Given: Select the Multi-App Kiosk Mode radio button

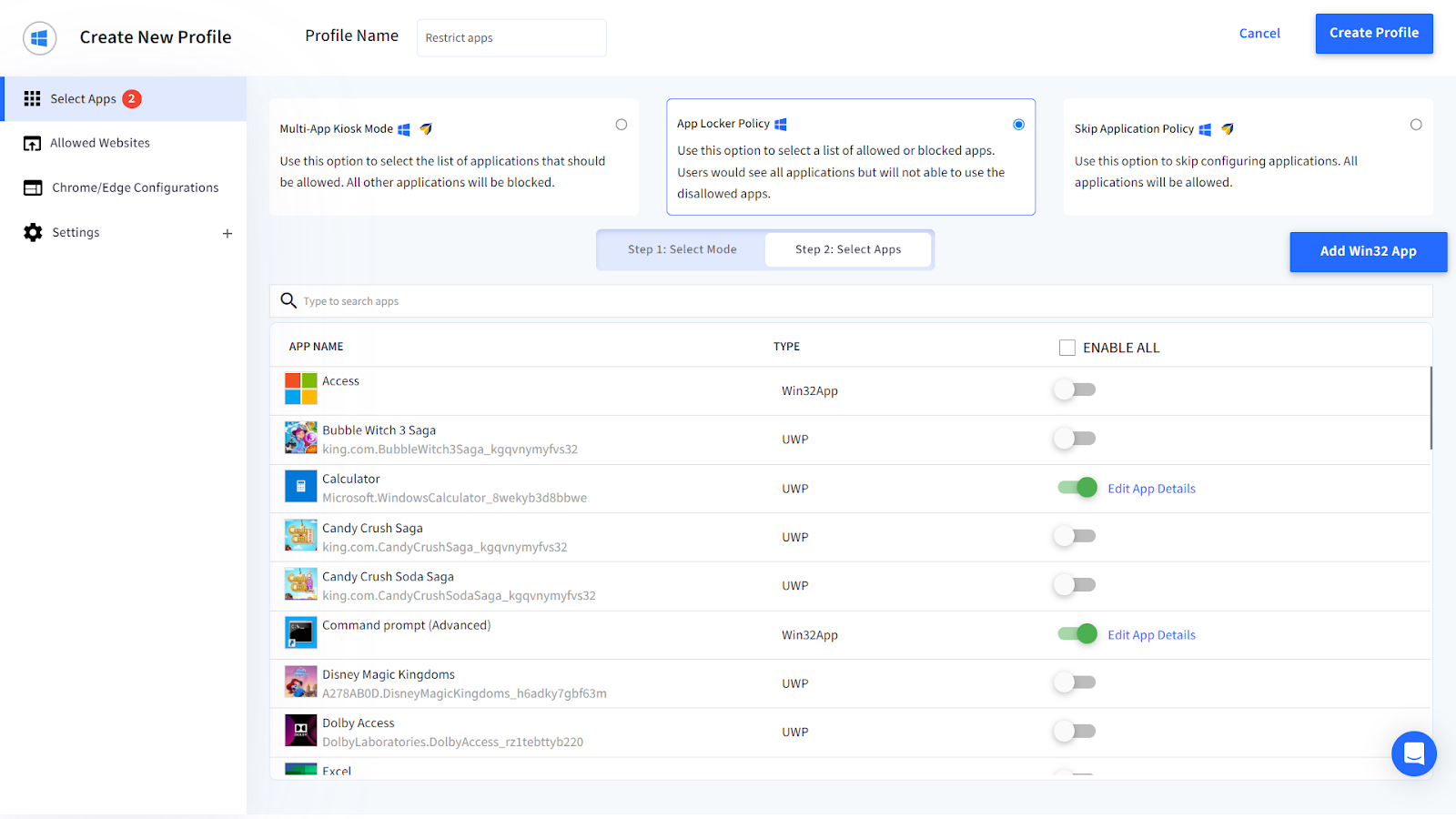Looking at the screenshot, I should coord(622,124).
